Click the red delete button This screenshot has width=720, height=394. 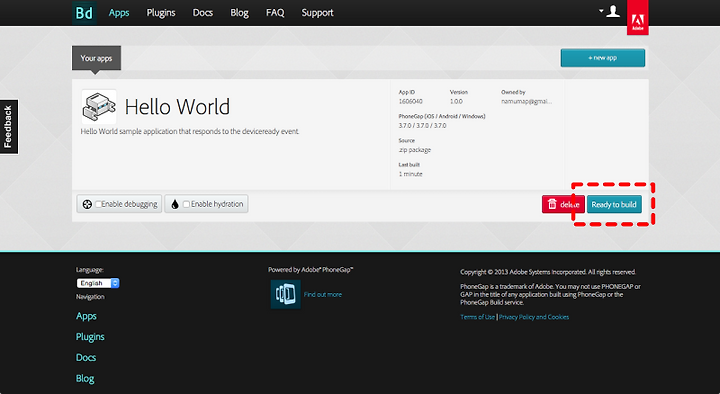coord(563,204)
